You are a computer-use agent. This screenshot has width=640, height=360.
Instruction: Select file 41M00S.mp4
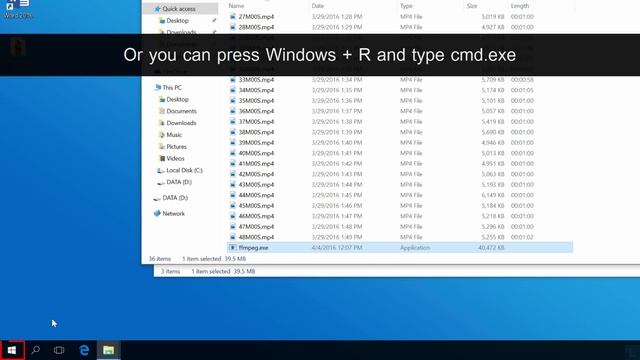256,164
